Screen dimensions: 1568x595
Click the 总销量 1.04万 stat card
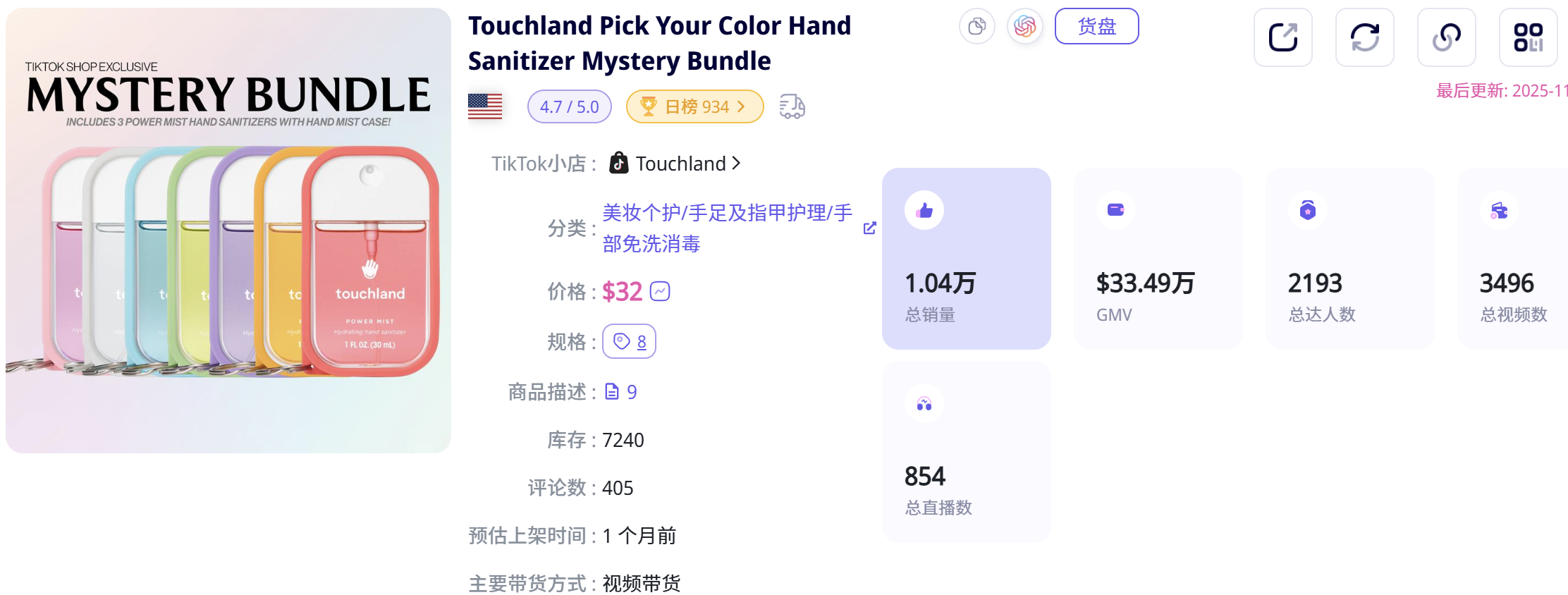[x=966, y=259]
